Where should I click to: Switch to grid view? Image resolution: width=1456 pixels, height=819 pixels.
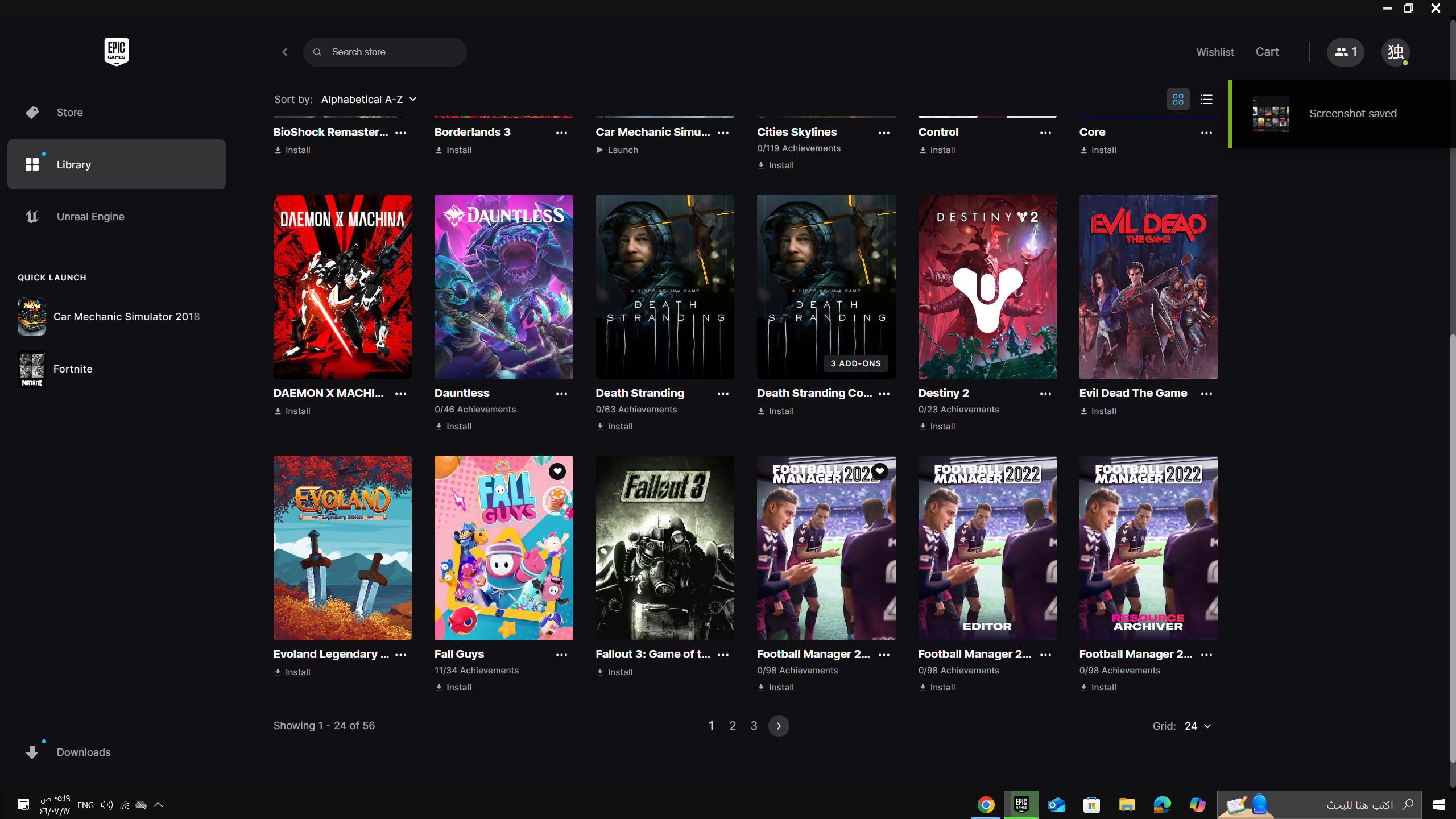(x=1178, y=100)
